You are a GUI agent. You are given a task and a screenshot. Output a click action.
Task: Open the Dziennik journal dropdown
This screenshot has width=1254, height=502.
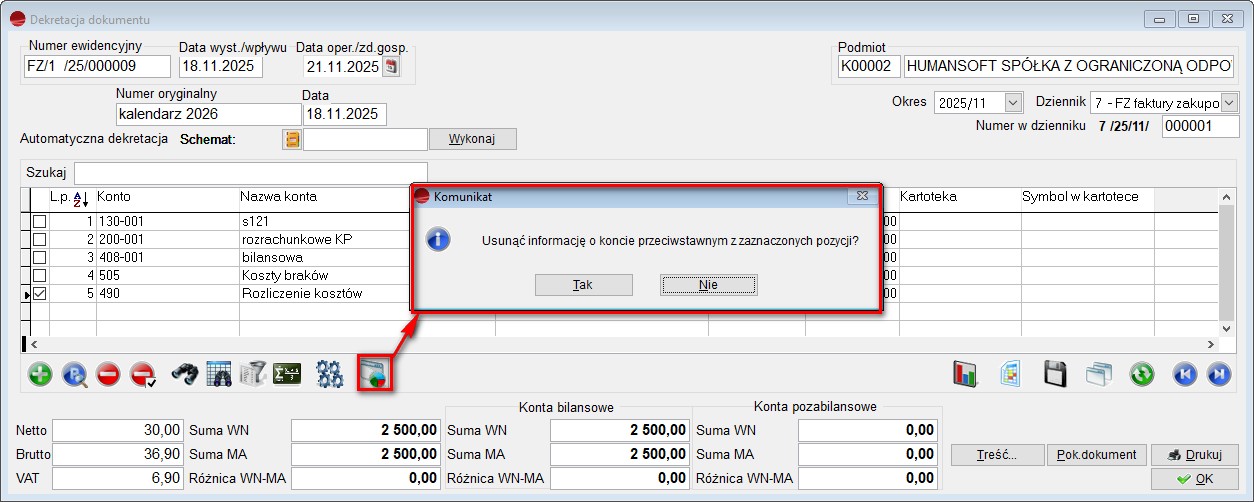(1229, 103)
